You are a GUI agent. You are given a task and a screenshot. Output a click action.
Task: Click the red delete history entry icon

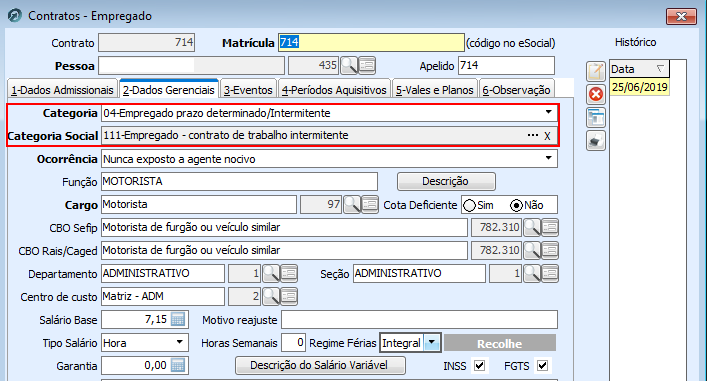pyautogui.click(x=596, y=94)
